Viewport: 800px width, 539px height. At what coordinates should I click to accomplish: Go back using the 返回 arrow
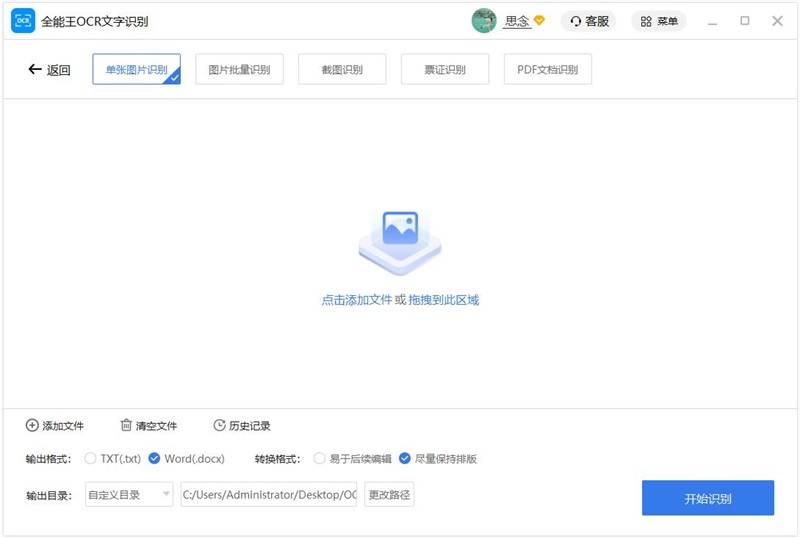[x=49, y=69]
